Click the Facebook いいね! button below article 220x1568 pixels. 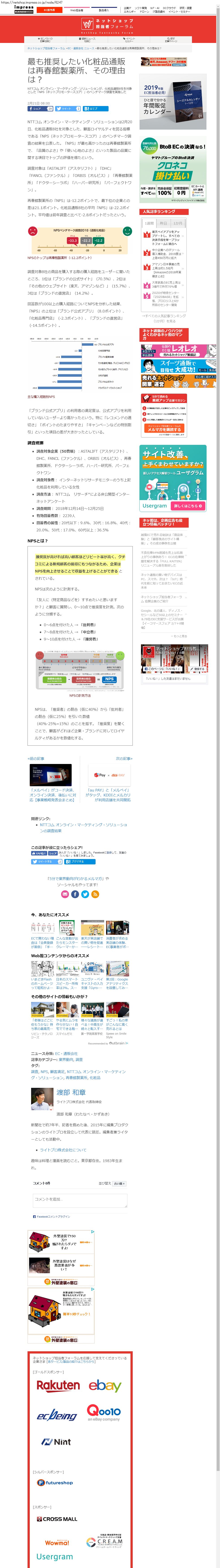(39, 853)
